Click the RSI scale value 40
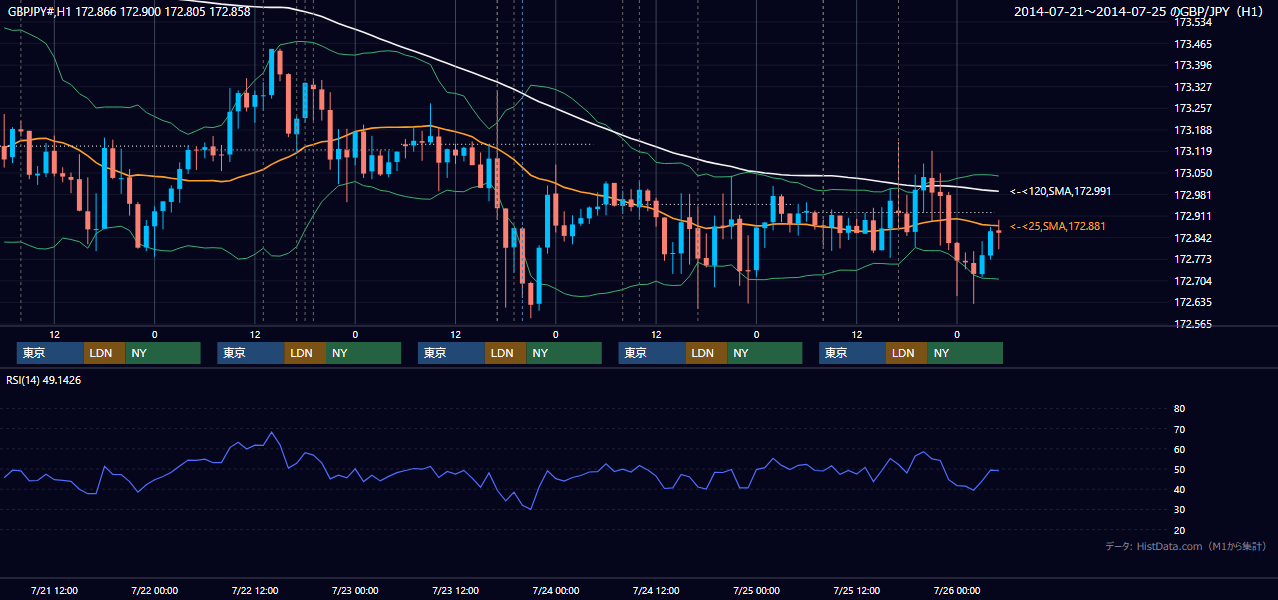This screenshot has width=1278, height=600. coord(1179,490)
